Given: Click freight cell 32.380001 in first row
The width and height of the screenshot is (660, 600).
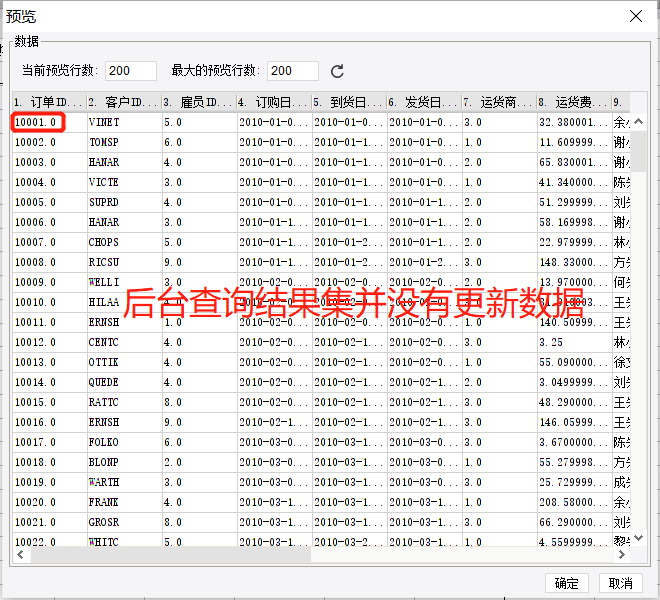Looking at the screenshot, I should pyautogui.click(x=574, y=123).
